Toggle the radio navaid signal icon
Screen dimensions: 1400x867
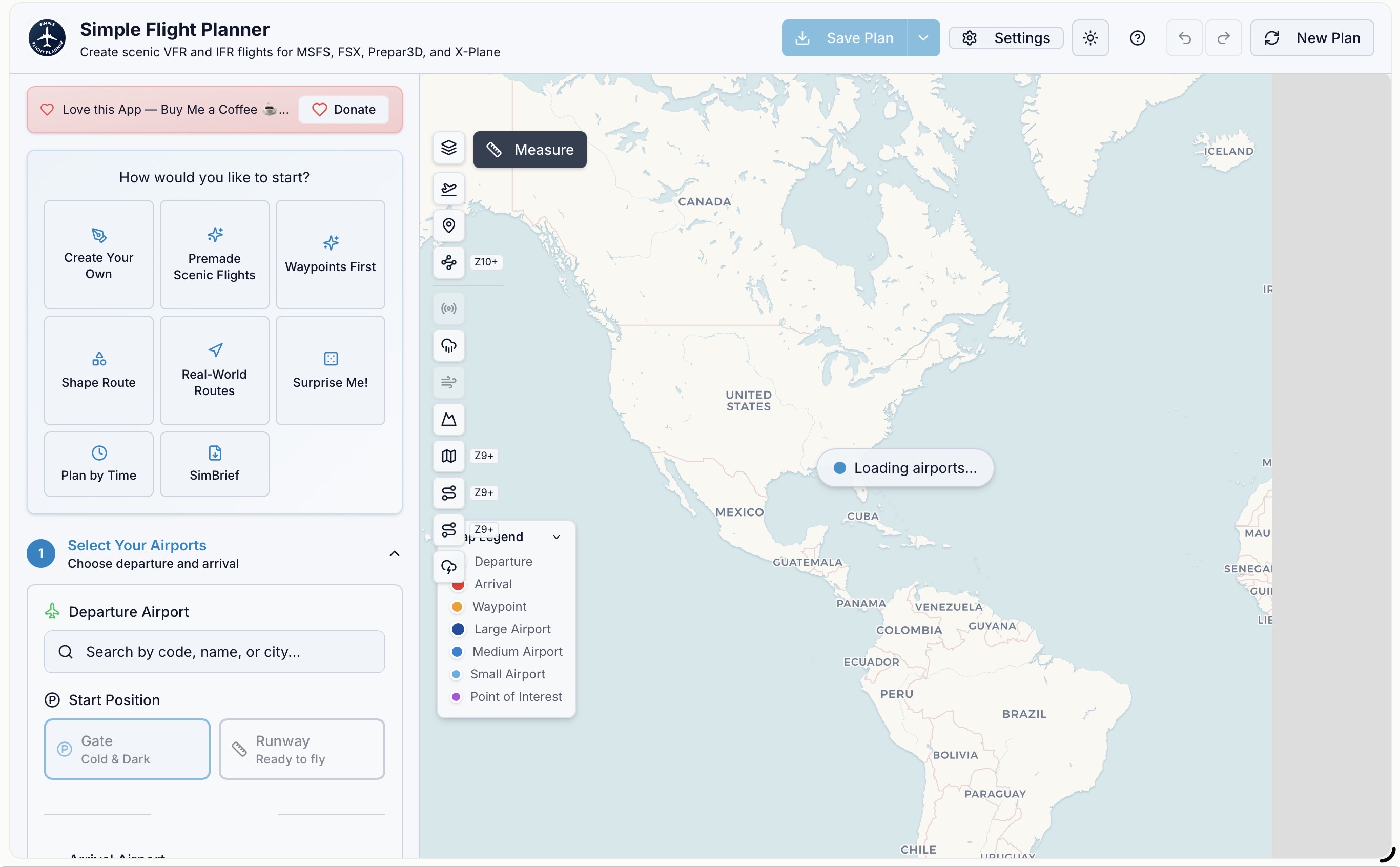[x=448, y=308]
